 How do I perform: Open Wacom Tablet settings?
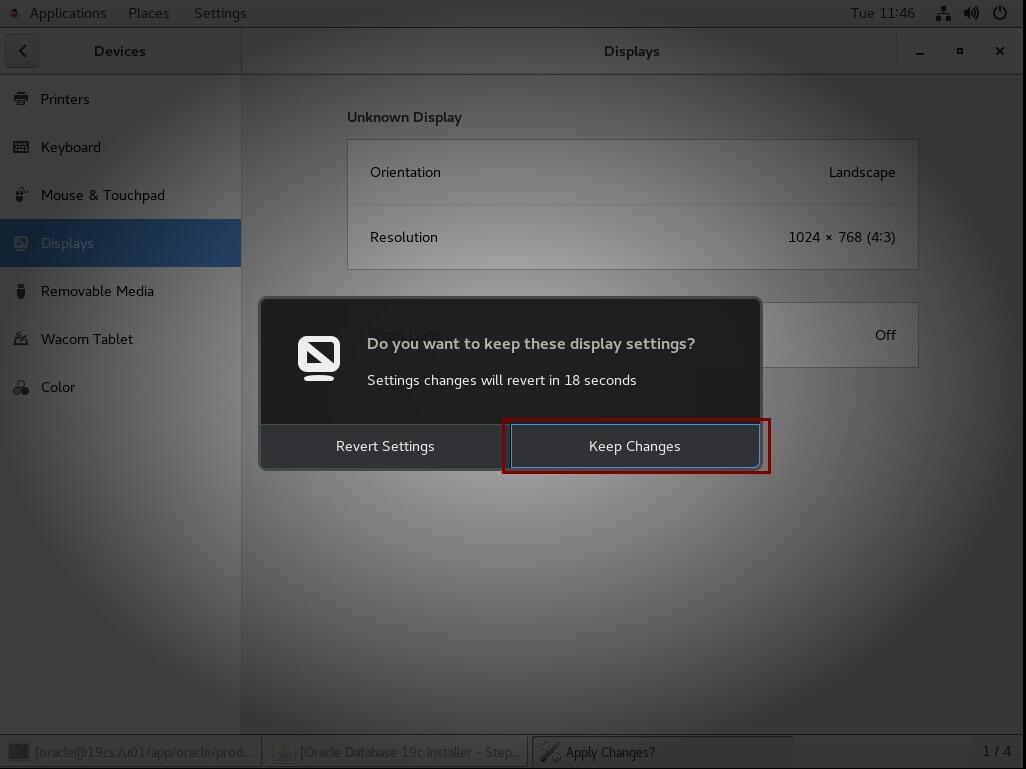86,339
